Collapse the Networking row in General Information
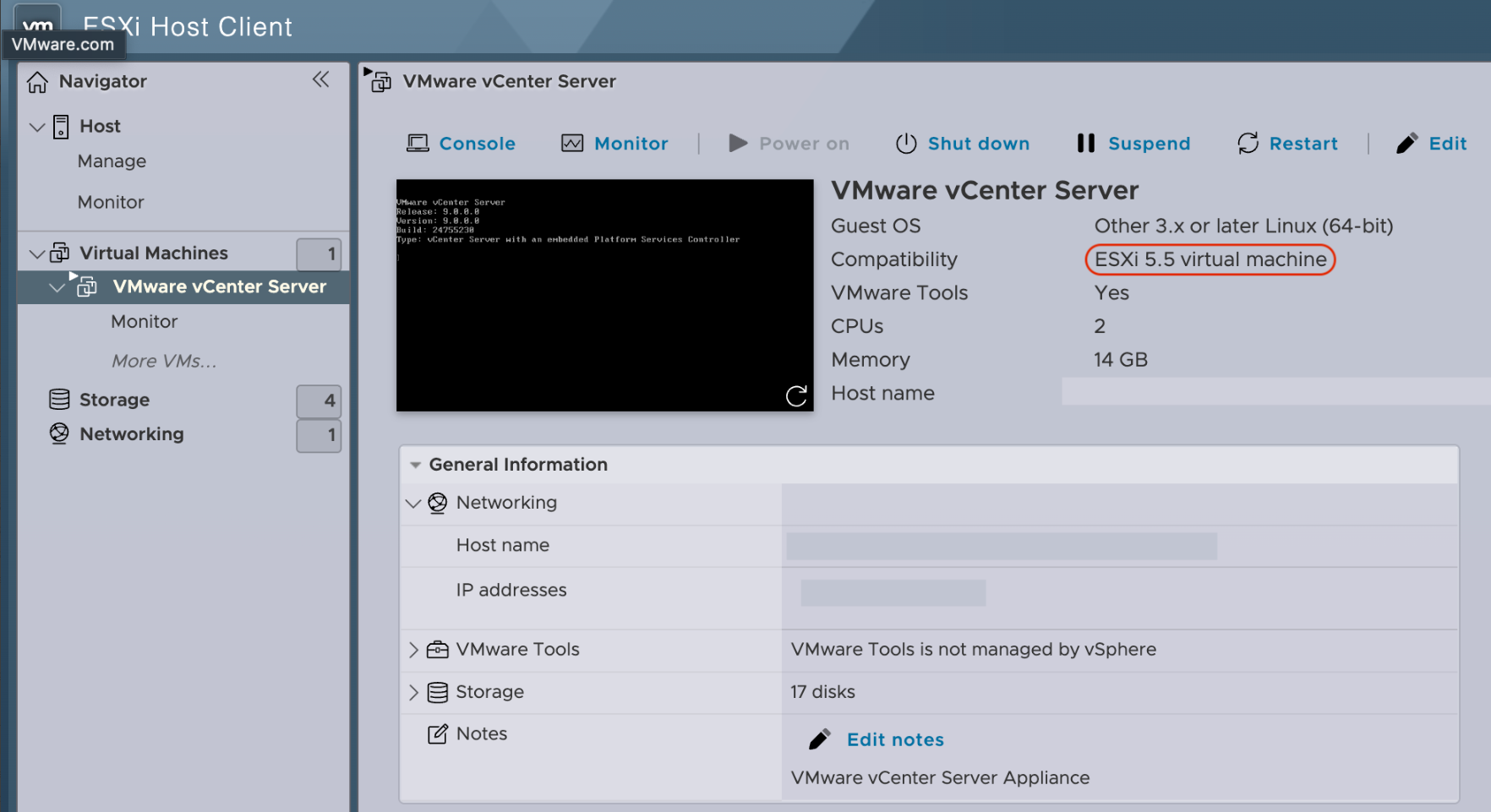This screenshot has width=1491, height=812. pos(413,504)
